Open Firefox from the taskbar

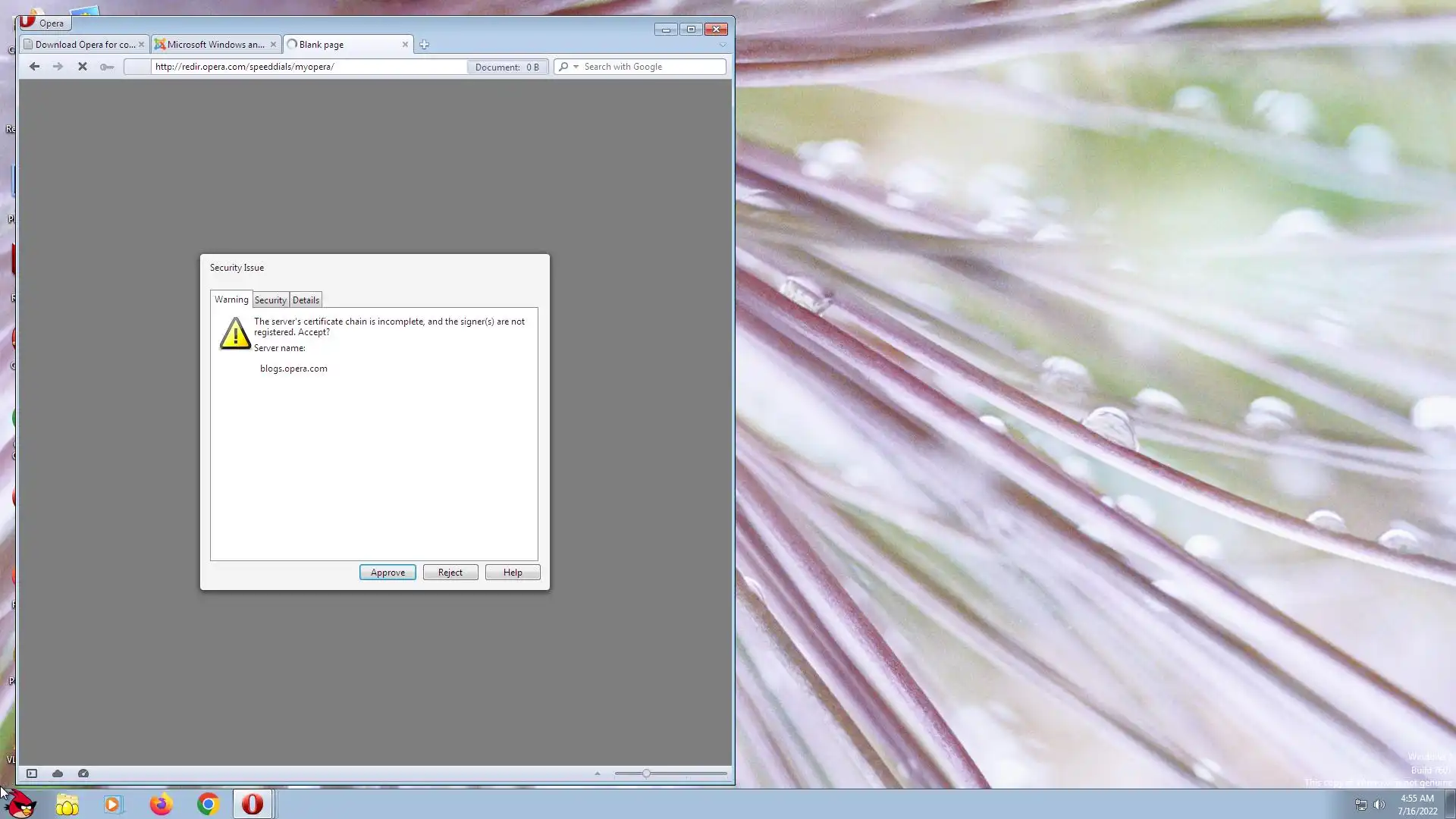161,804
